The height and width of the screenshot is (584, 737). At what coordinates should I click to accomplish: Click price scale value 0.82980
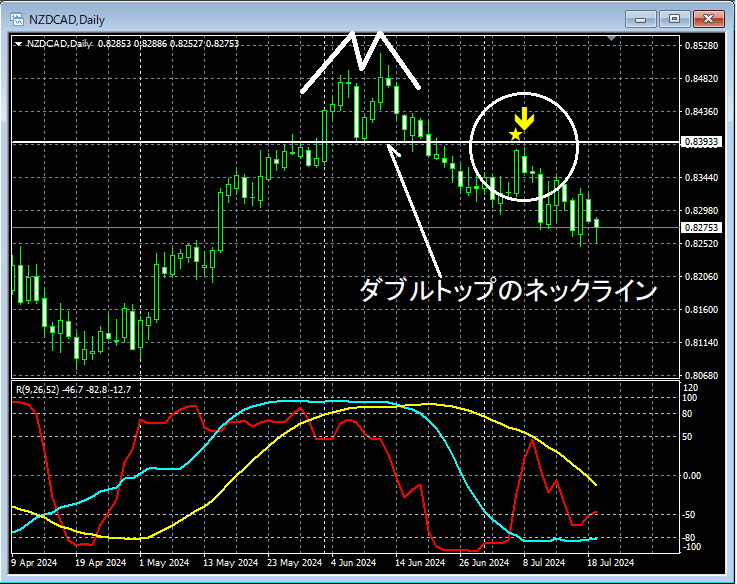pyautogui.click(x=702, y=211)
